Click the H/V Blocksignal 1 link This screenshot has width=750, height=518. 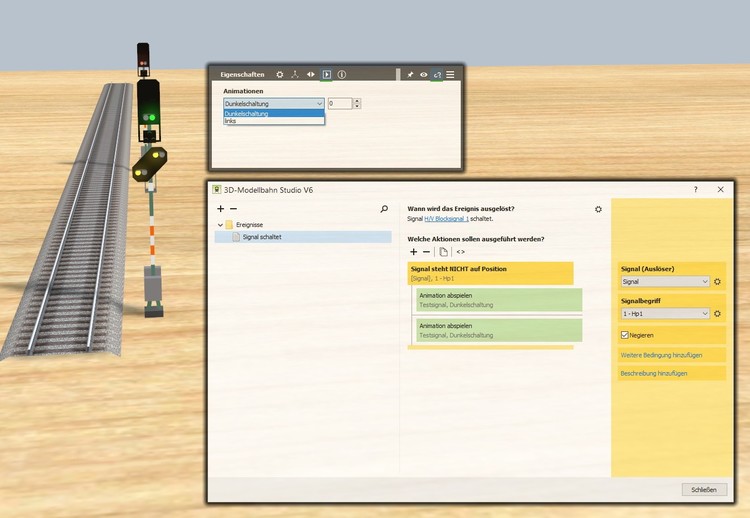tap(446, 218)
